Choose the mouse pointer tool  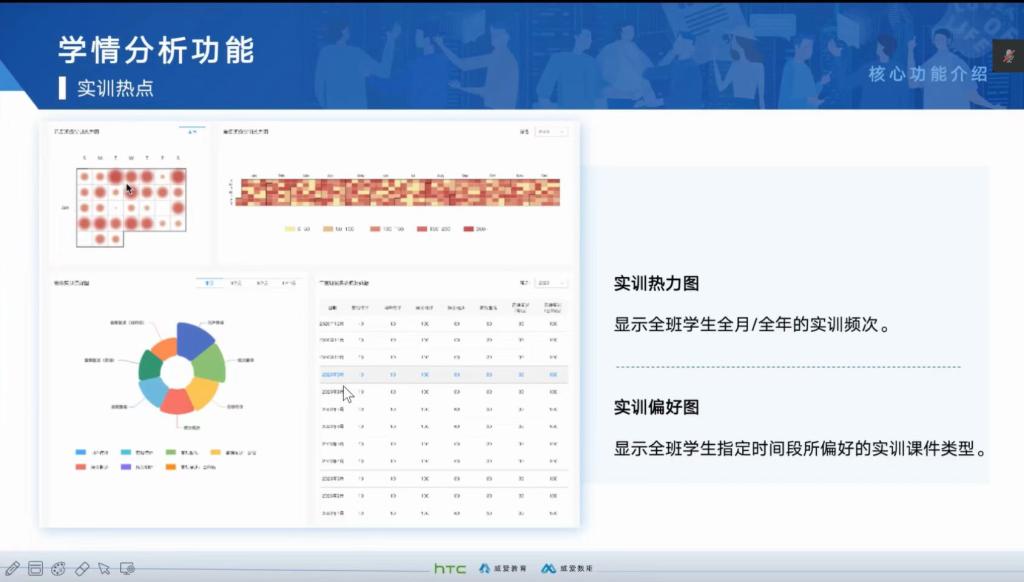pyautogui.click(x=104, y=568)
